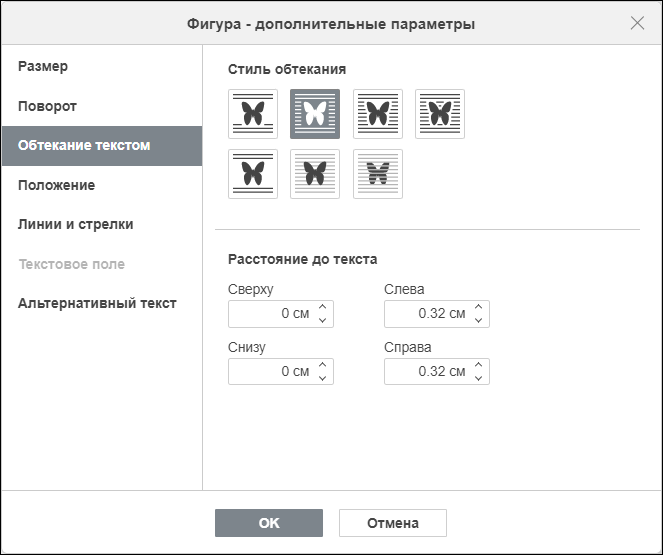This screenshot has height=555, width=663.
Task: Open the Линии и стрелки tab
Action: [102, 224]
